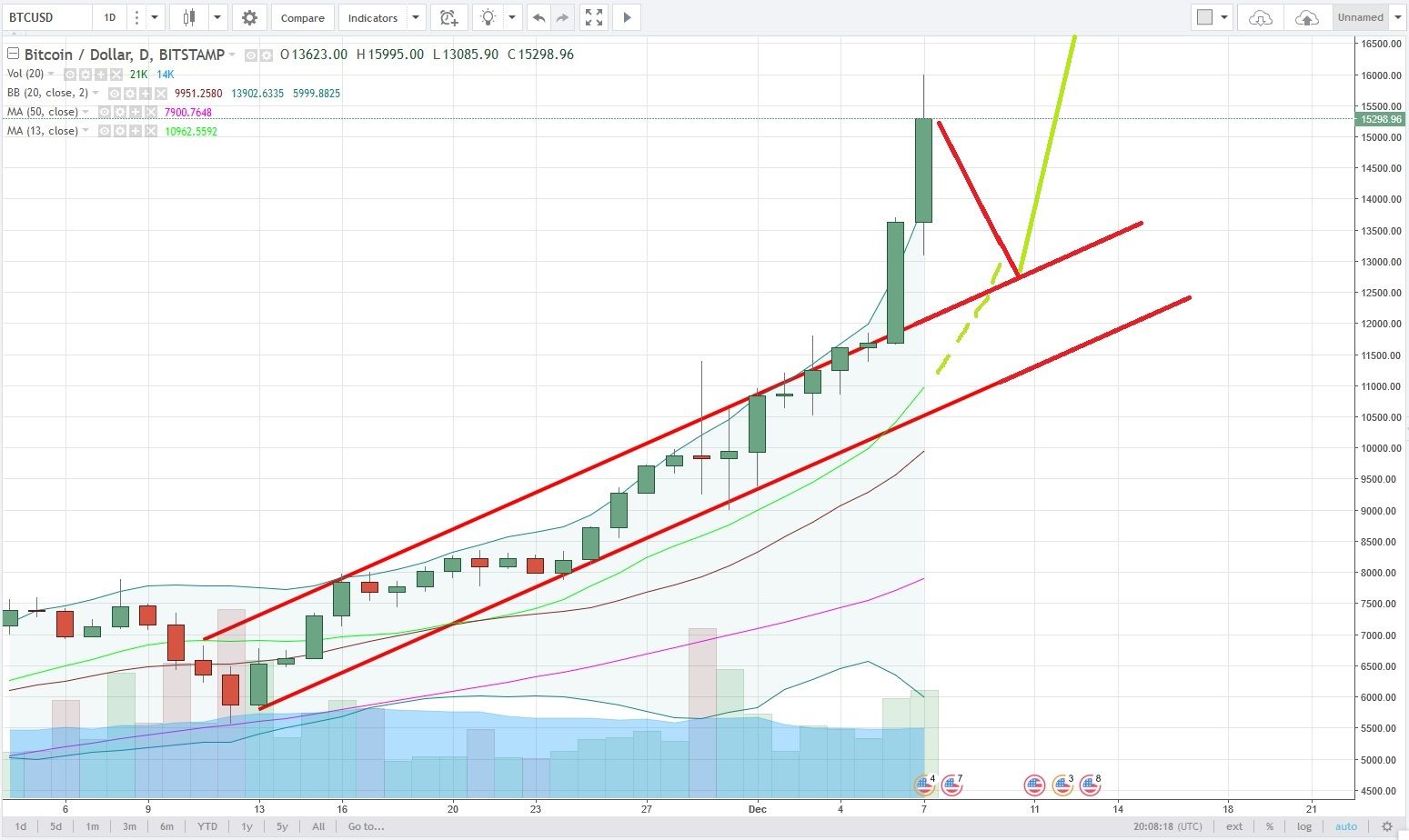Screen dimensions: 1409x840
Task: Toggle the percentage scale % button
Action: coord(1269,826)
